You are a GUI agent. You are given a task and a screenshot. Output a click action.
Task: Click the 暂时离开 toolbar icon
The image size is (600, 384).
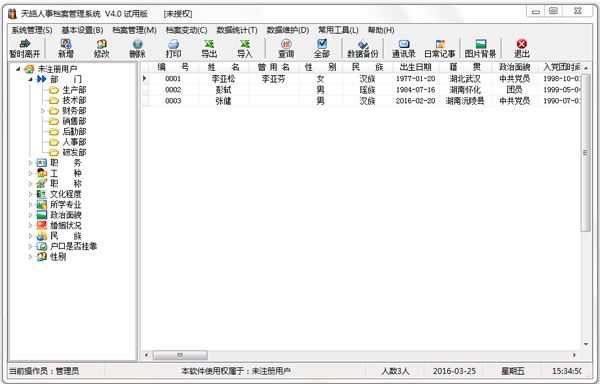point(24,49)
